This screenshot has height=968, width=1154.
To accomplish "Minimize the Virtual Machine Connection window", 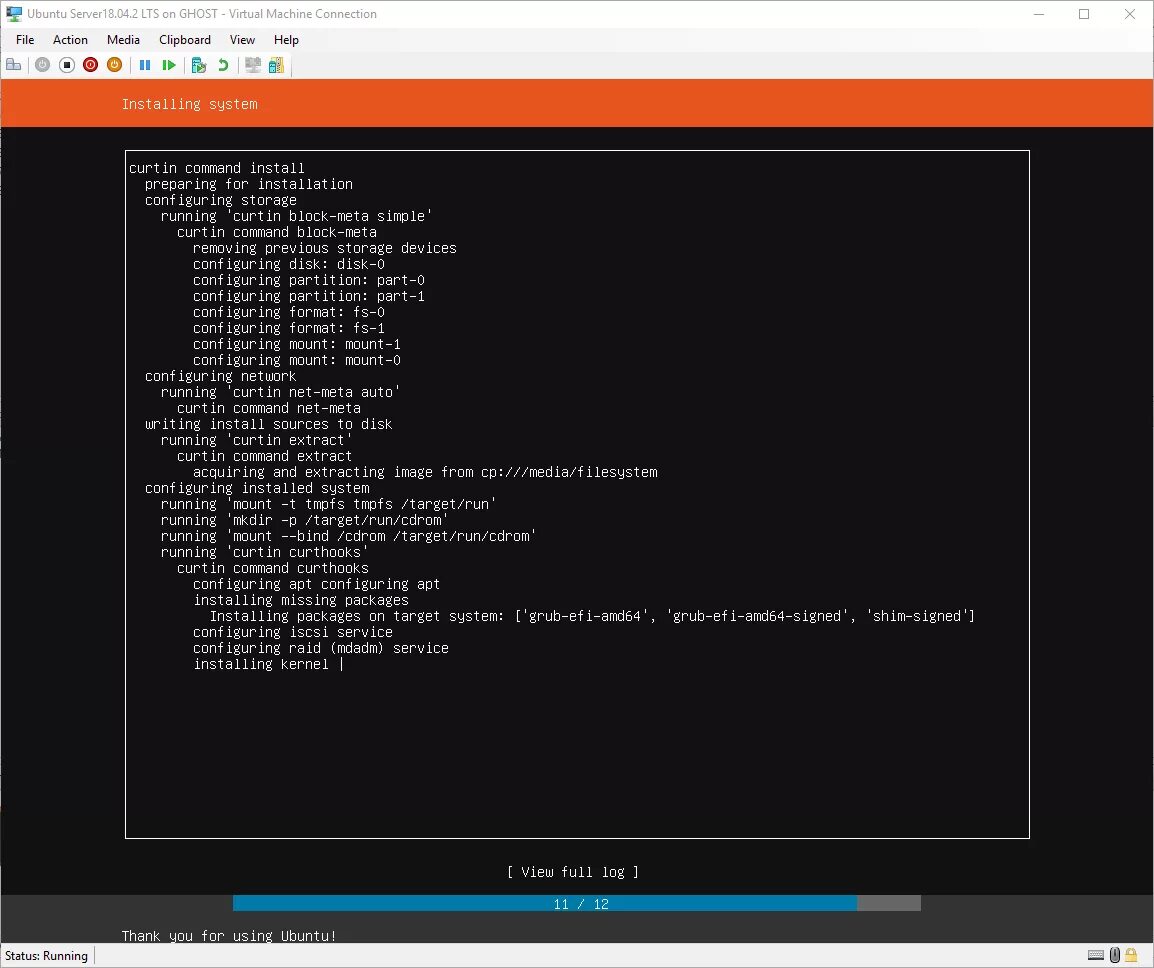I will point(1038,14).
